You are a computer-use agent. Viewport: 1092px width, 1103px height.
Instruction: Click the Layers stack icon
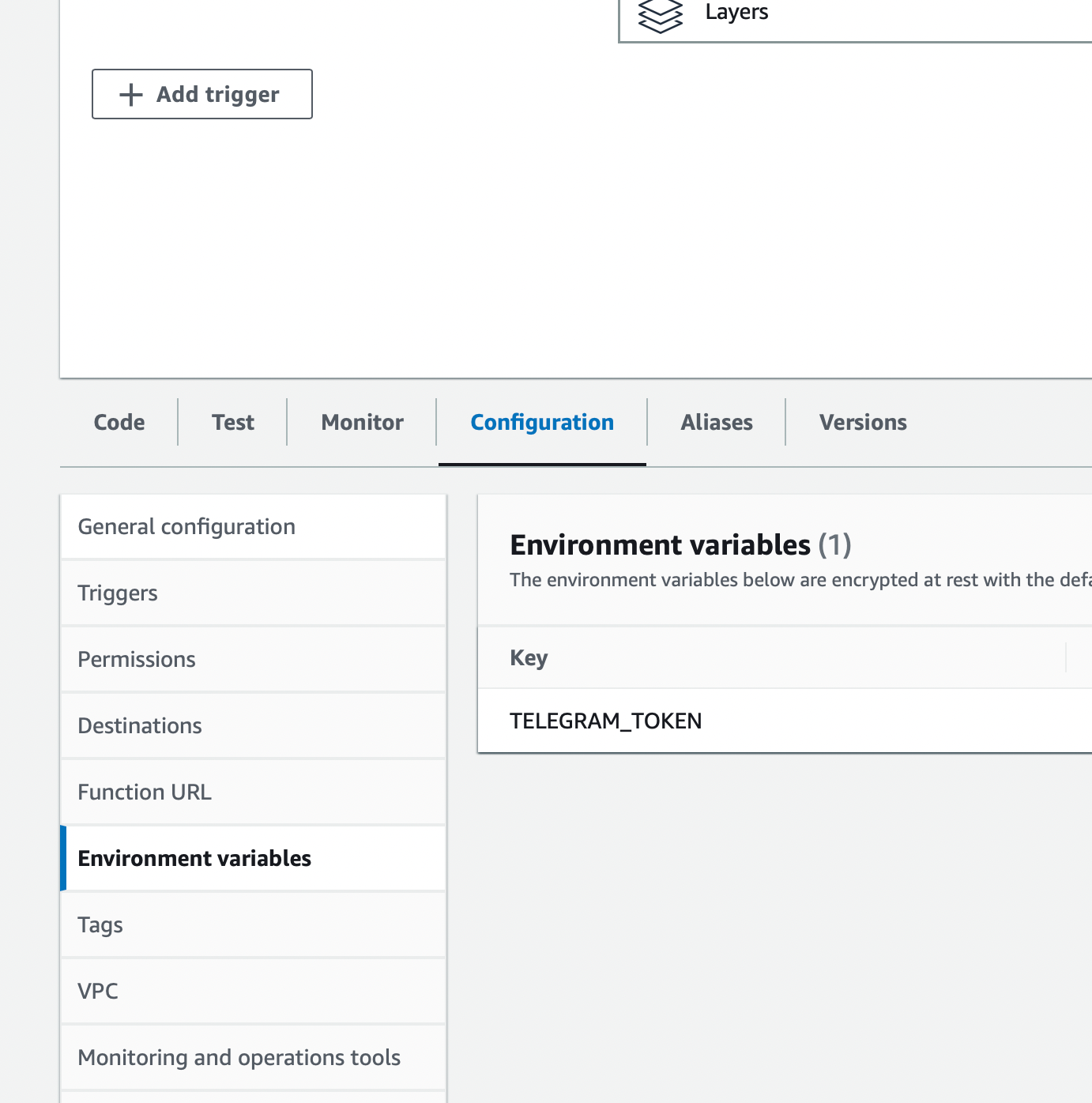[x=660, y=16]
